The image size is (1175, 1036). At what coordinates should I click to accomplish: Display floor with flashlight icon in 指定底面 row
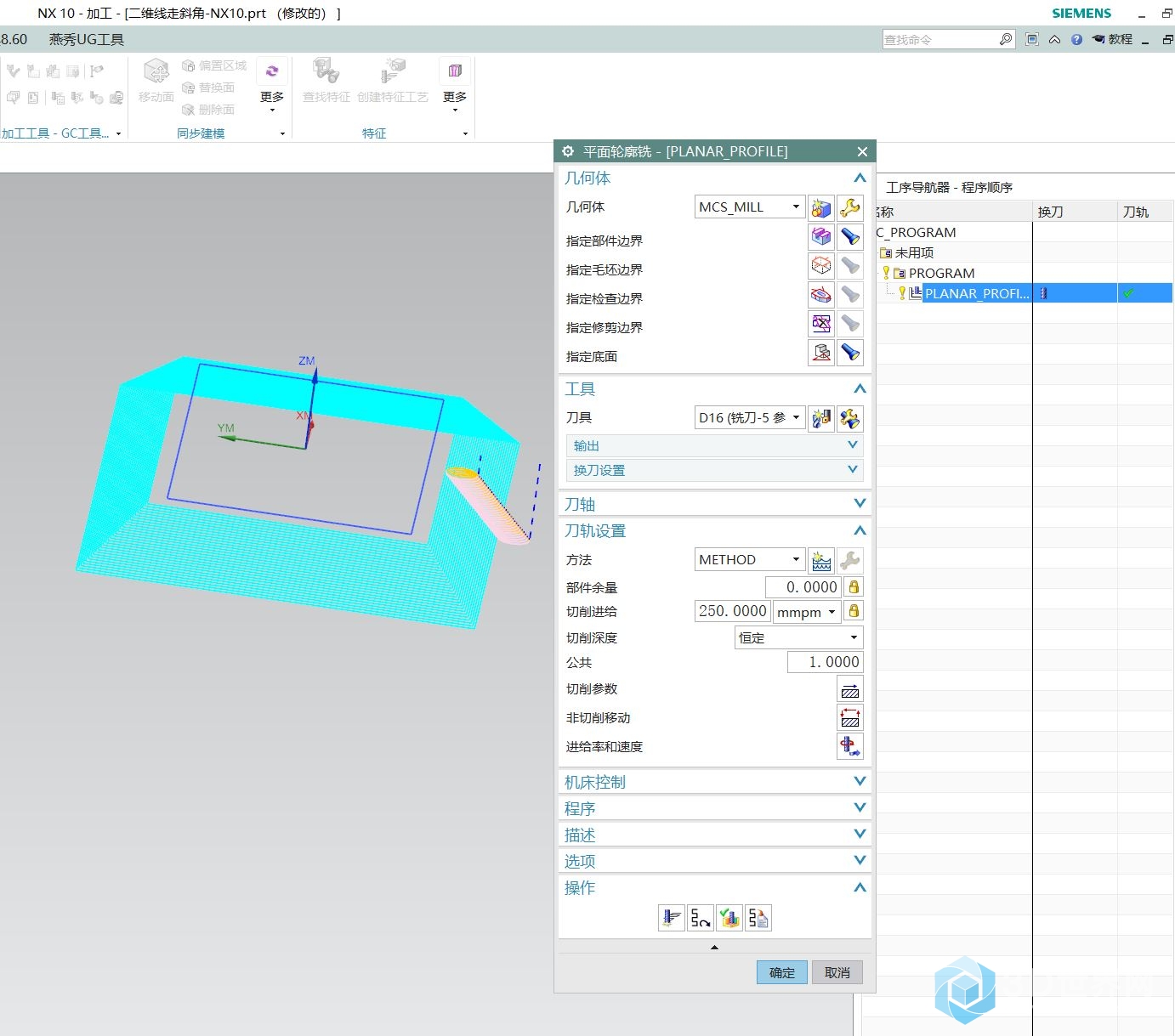850,353
